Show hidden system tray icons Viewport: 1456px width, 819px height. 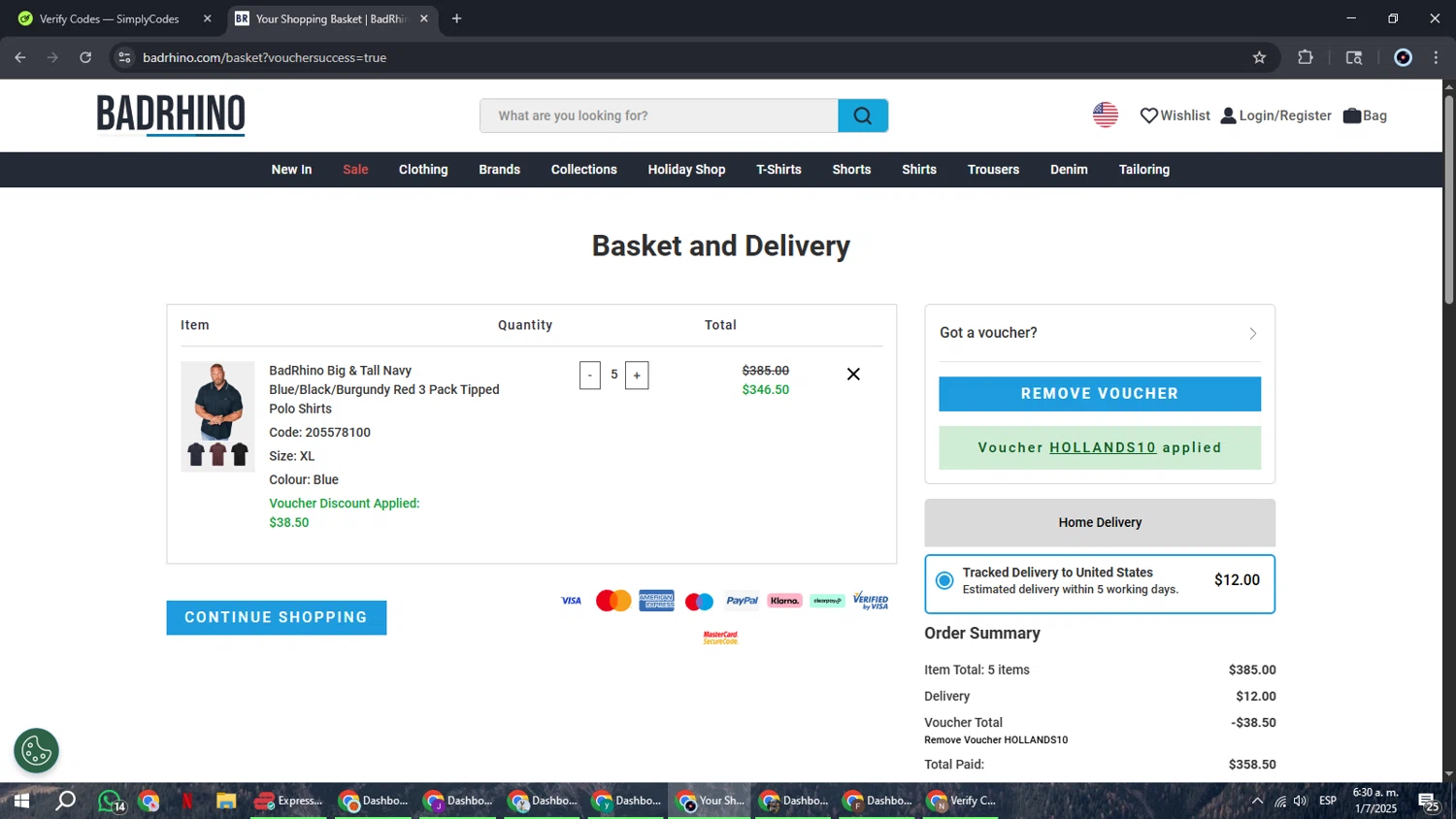click(x=1257, y=801)
